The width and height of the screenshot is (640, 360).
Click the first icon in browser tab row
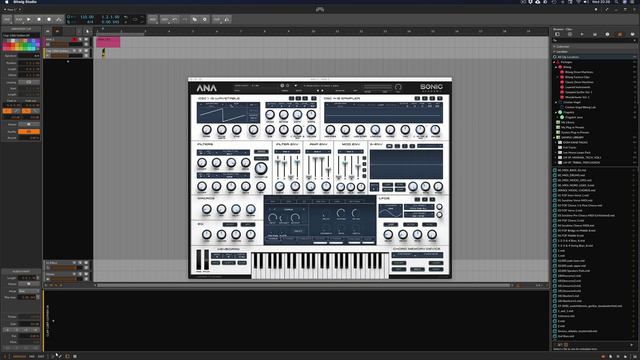(557, 34)
